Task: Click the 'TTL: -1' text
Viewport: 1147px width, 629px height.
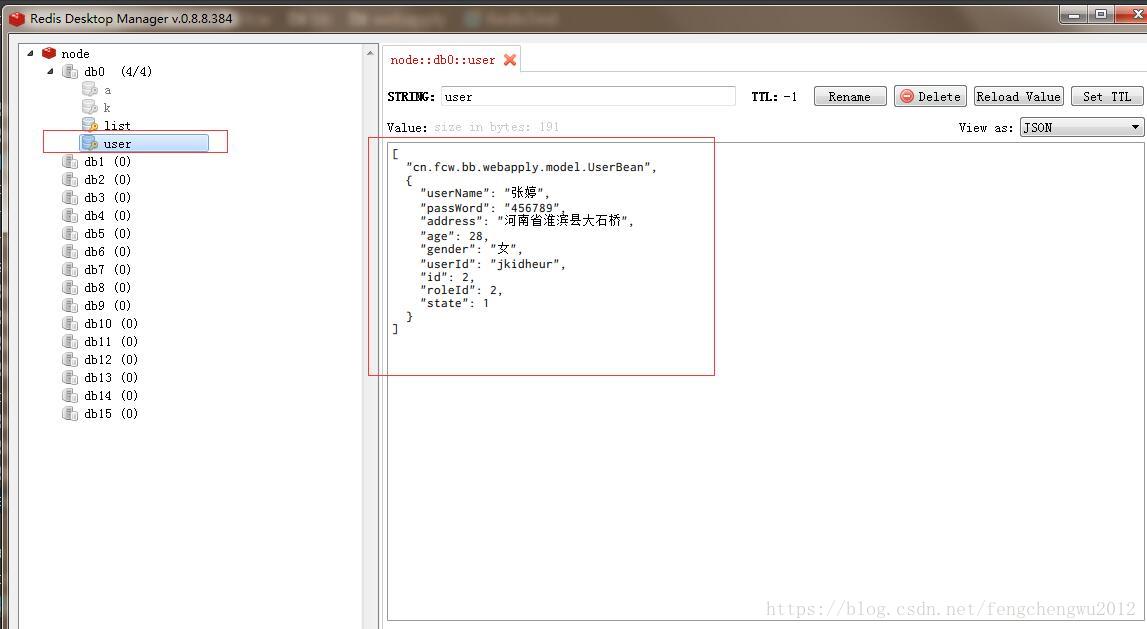Action: [774, 97]
